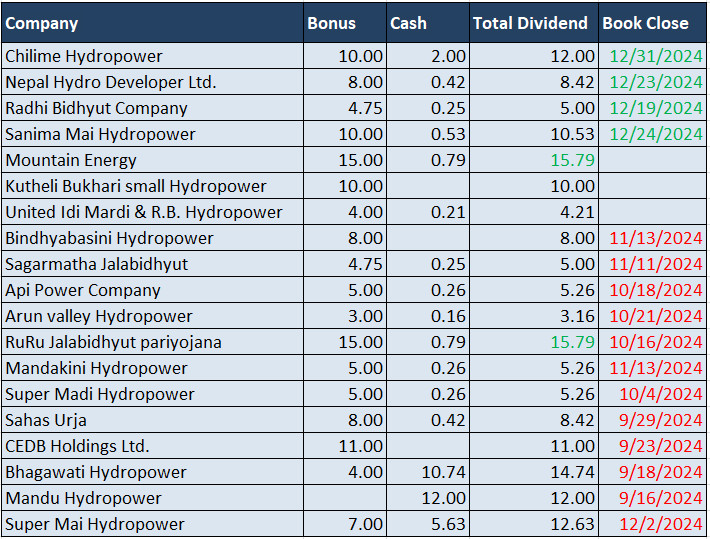Click the Radhi Bidhyut Company cell
This screenshot has width=710, height=539.
(153, 108)
